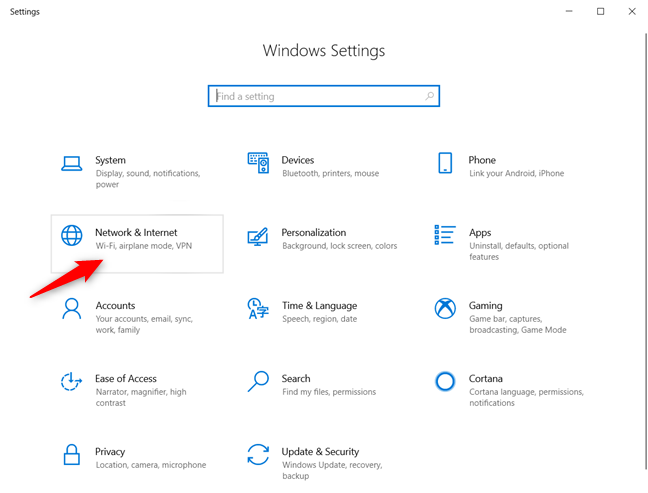
Task: Click the Privacy padlock icon
Action: [71, 455]
